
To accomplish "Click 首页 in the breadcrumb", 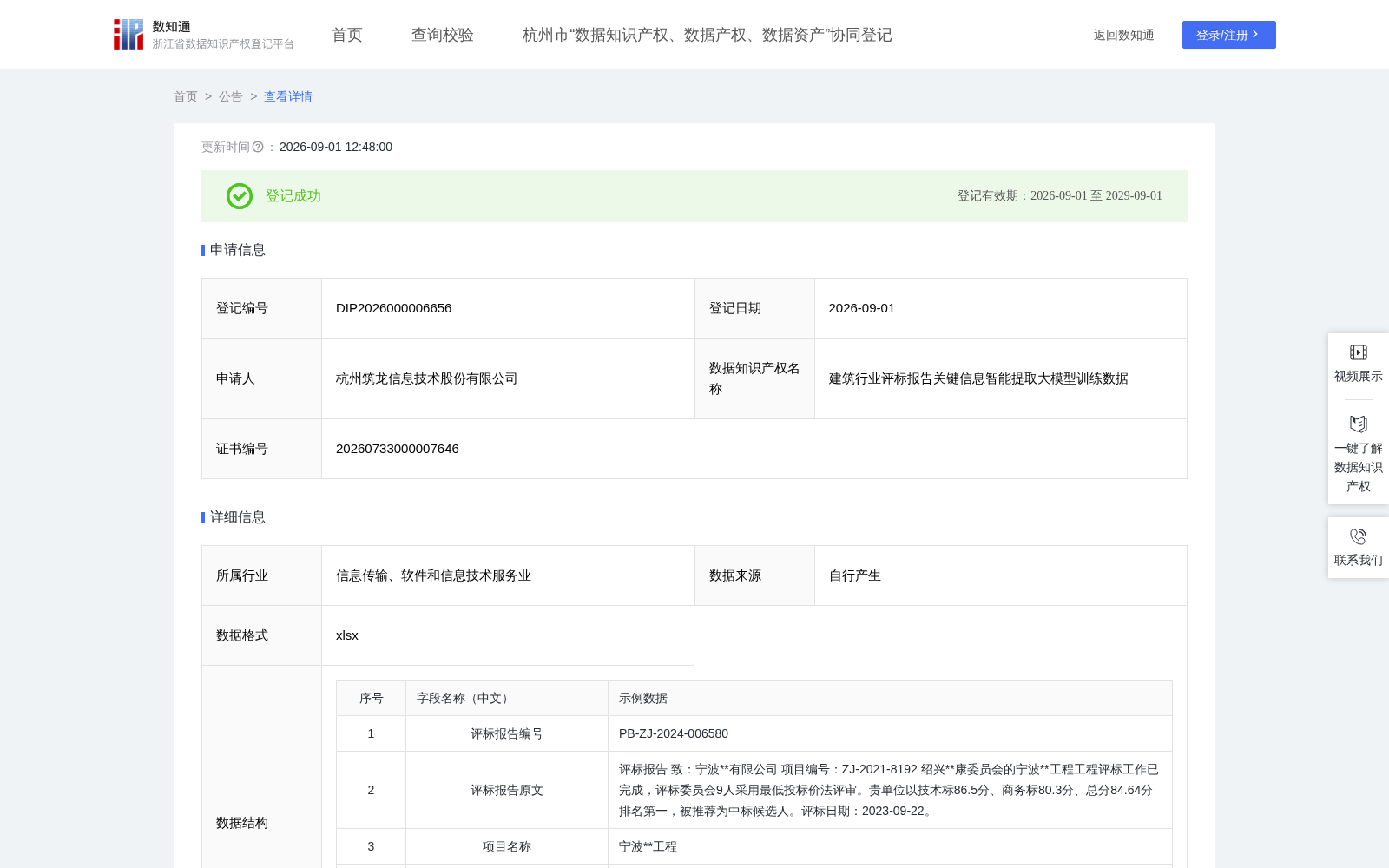I will point(186,96).
